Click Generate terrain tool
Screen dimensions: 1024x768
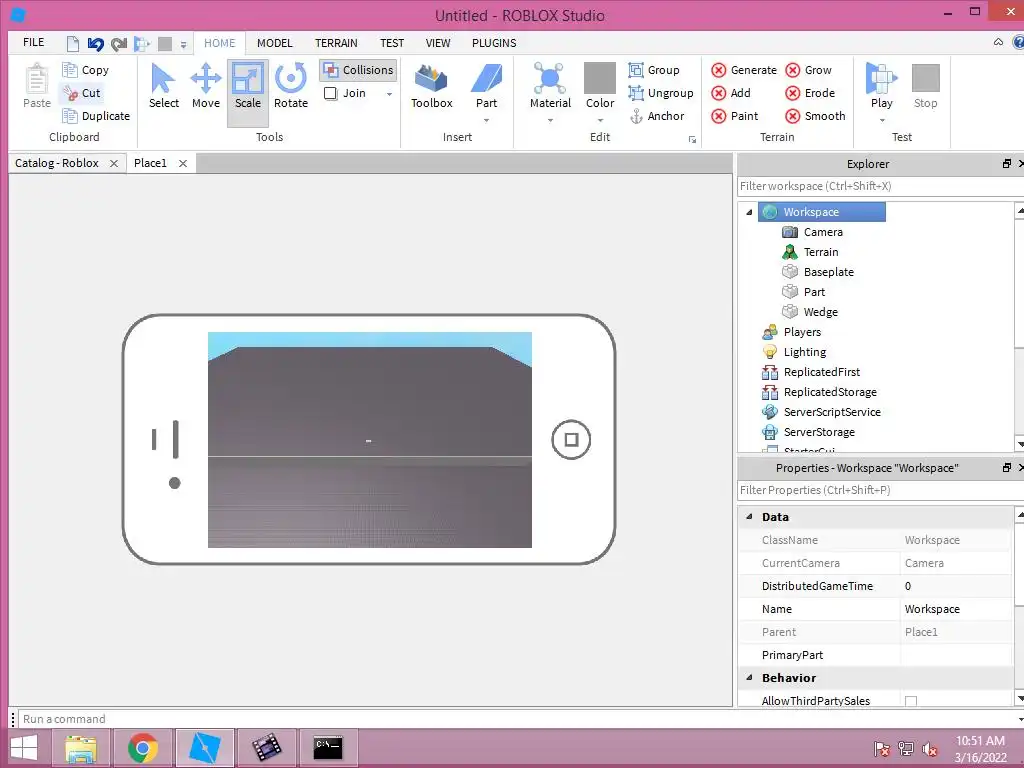744,70
